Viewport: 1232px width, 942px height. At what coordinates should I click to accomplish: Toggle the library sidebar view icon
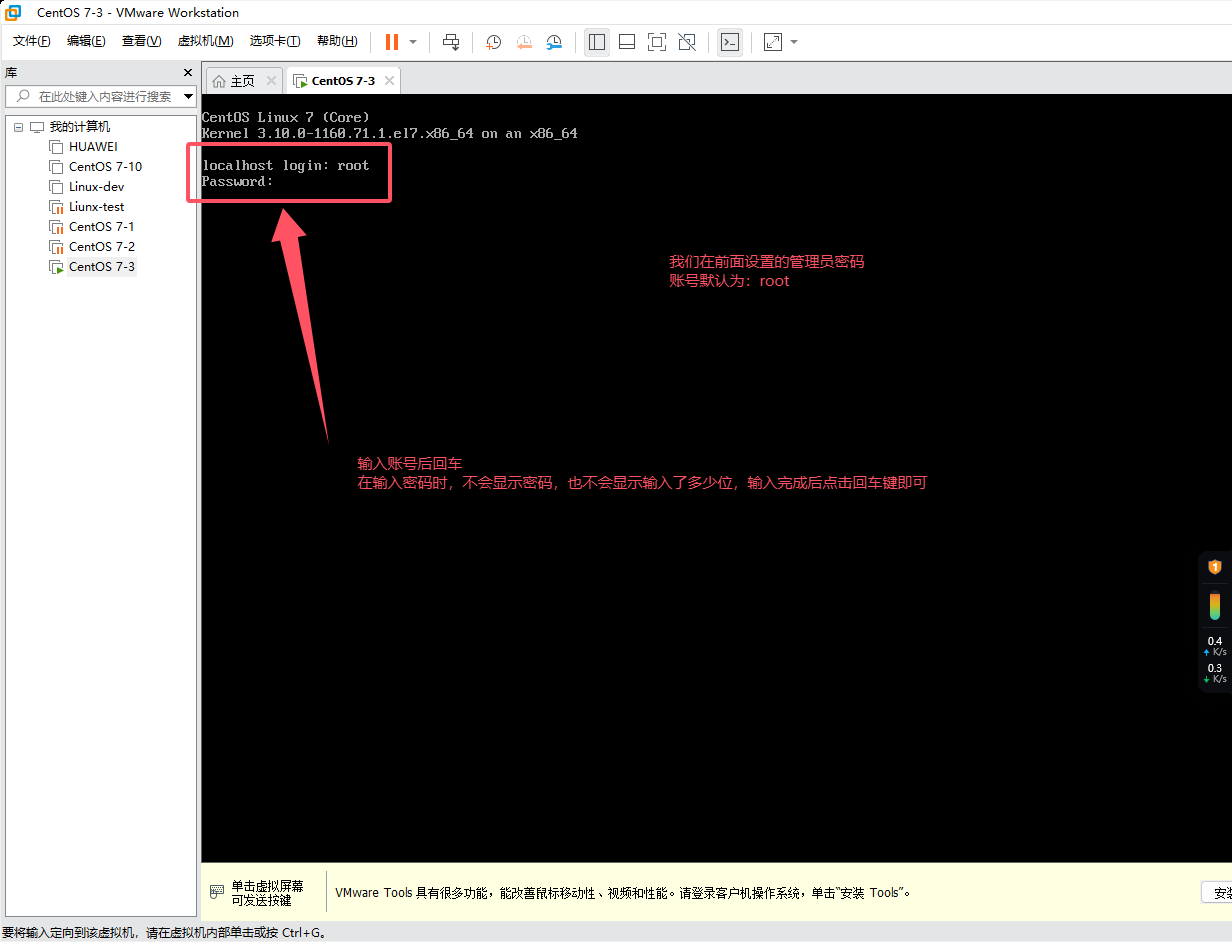(597, 42)
